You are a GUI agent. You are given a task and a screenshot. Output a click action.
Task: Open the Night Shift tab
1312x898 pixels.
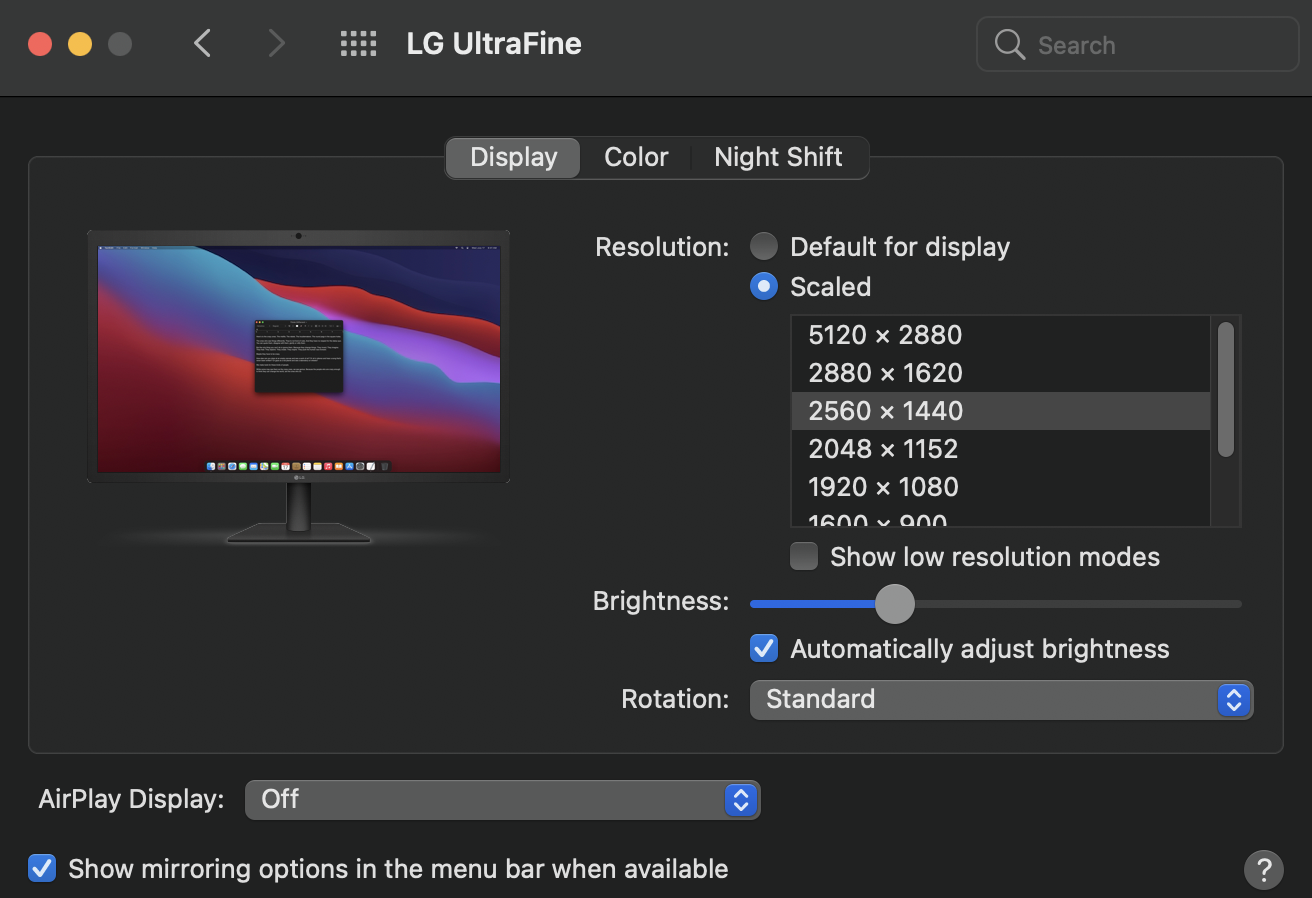coord(778,157)
